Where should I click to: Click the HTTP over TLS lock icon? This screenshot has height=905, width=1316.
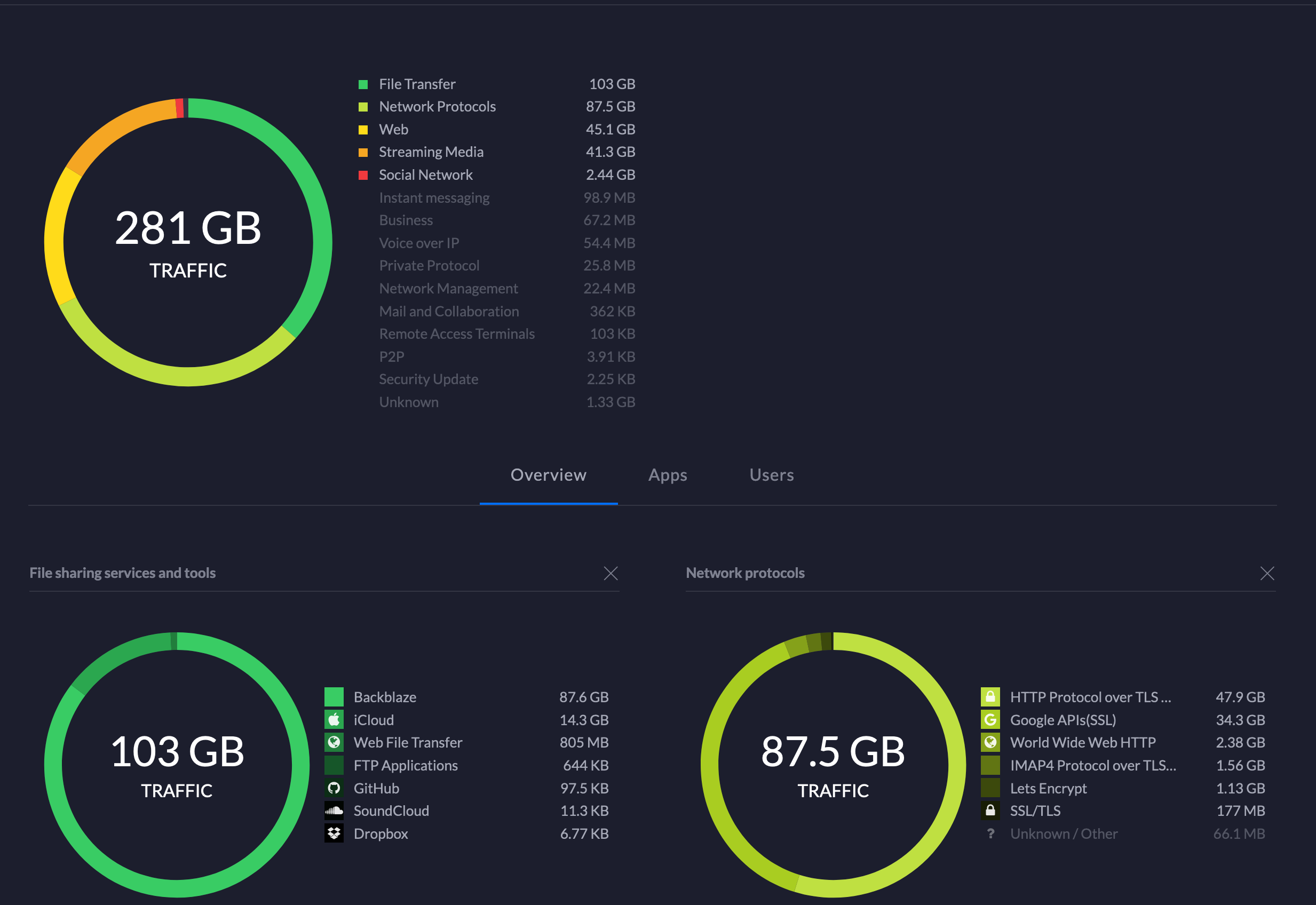[990, 697]
